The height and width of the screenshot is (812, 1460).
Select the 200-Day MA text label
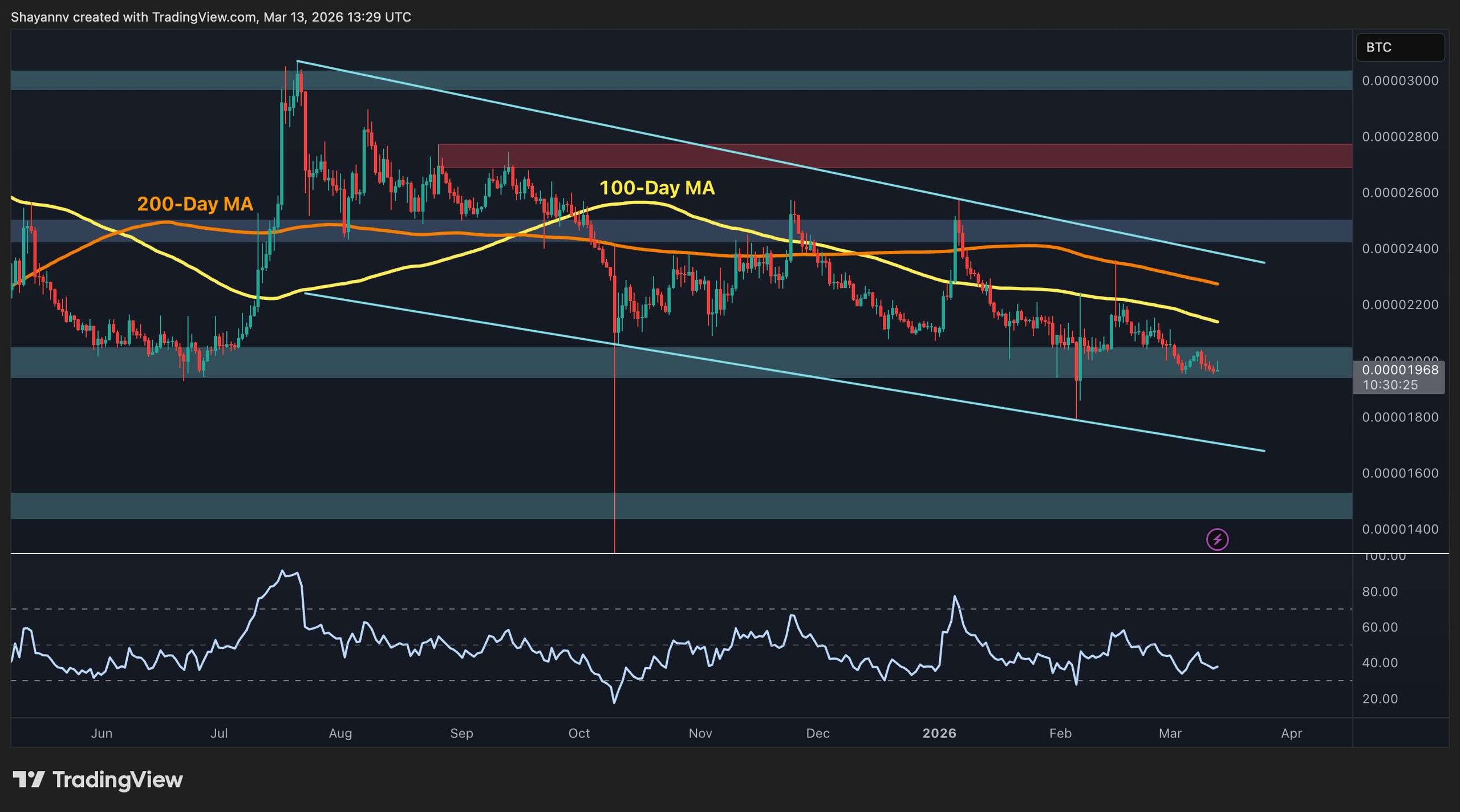195,204
